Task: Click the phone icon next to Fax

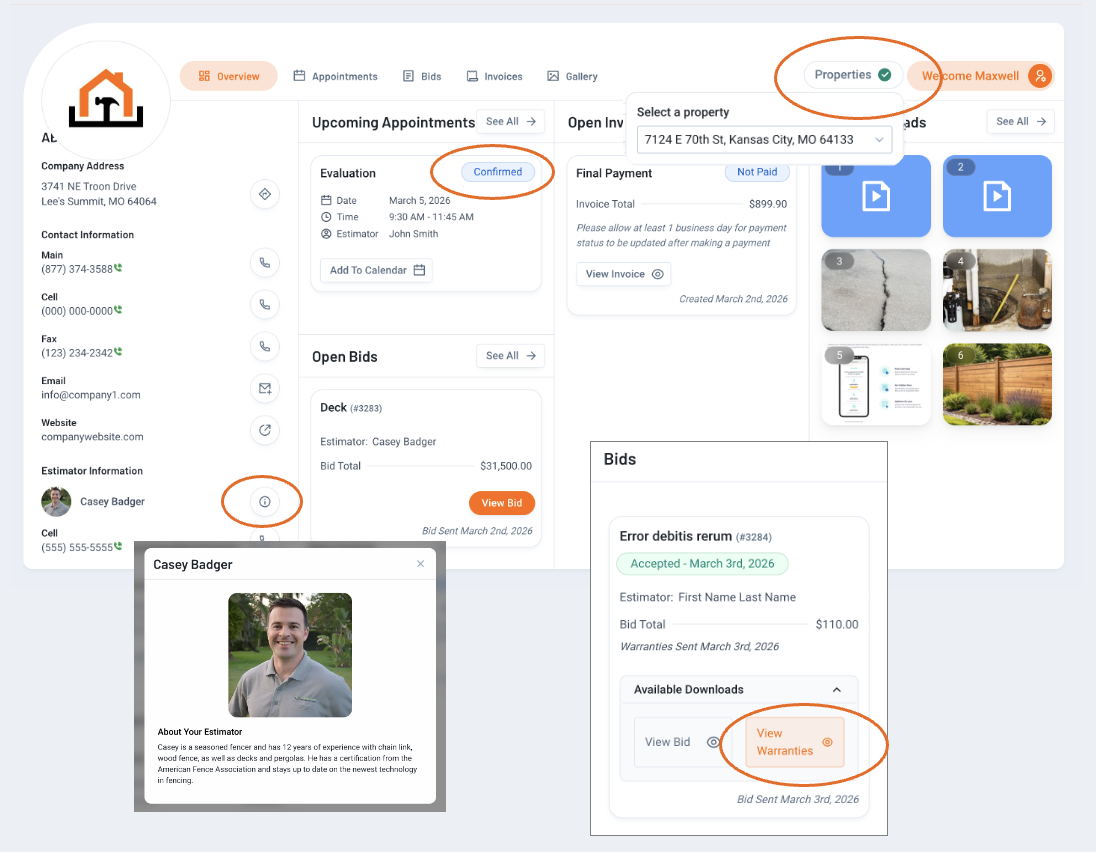Action: tap(265, 347)
